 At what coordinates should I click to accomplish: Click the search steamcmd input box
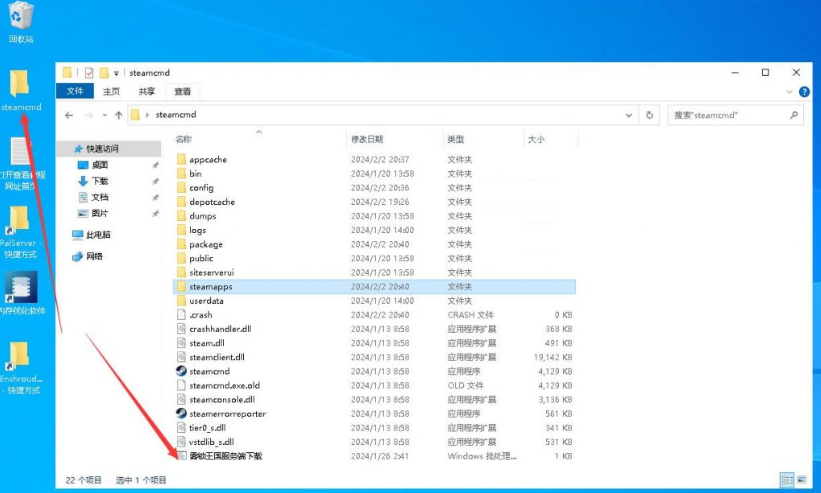[730, 115]
